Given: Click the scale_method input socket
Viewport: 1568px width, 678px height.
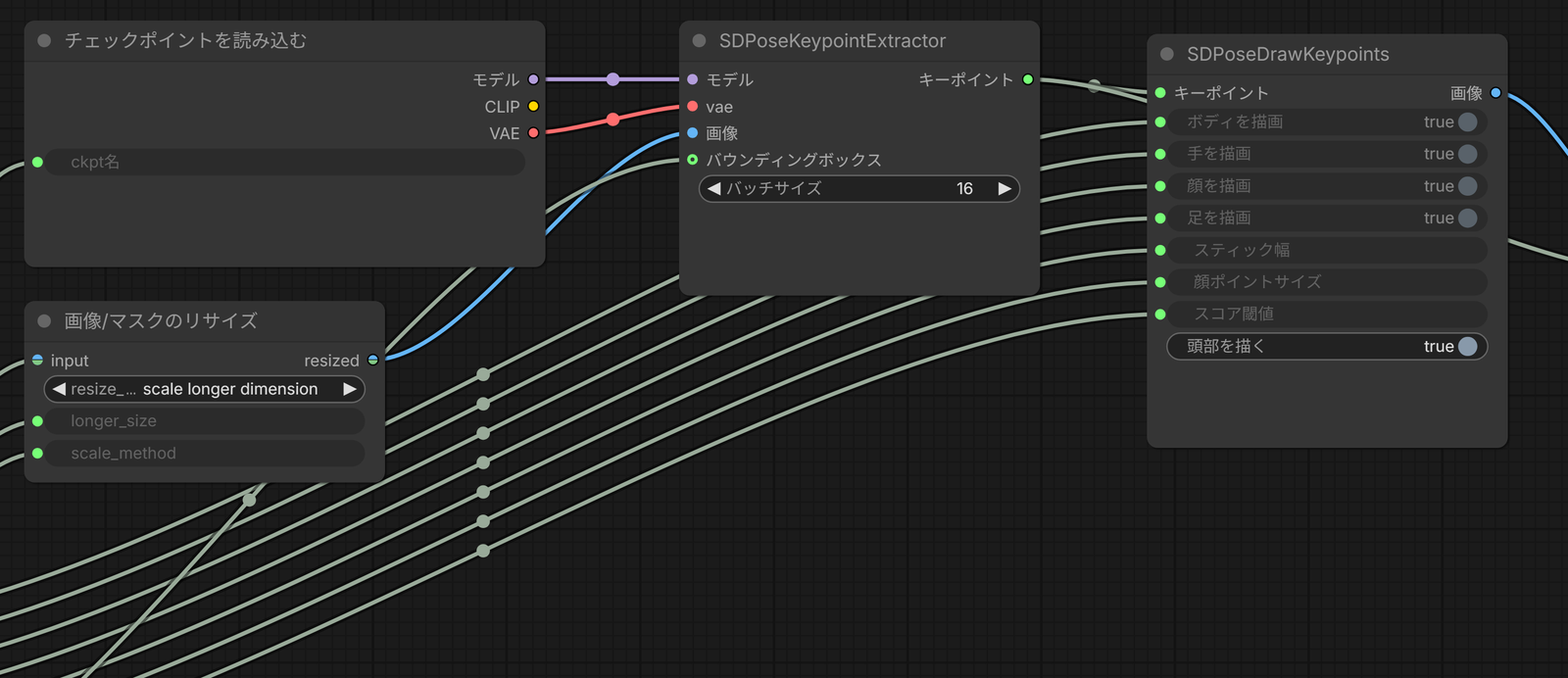Looking at the screenshot, I should click(x=37, y=453).
